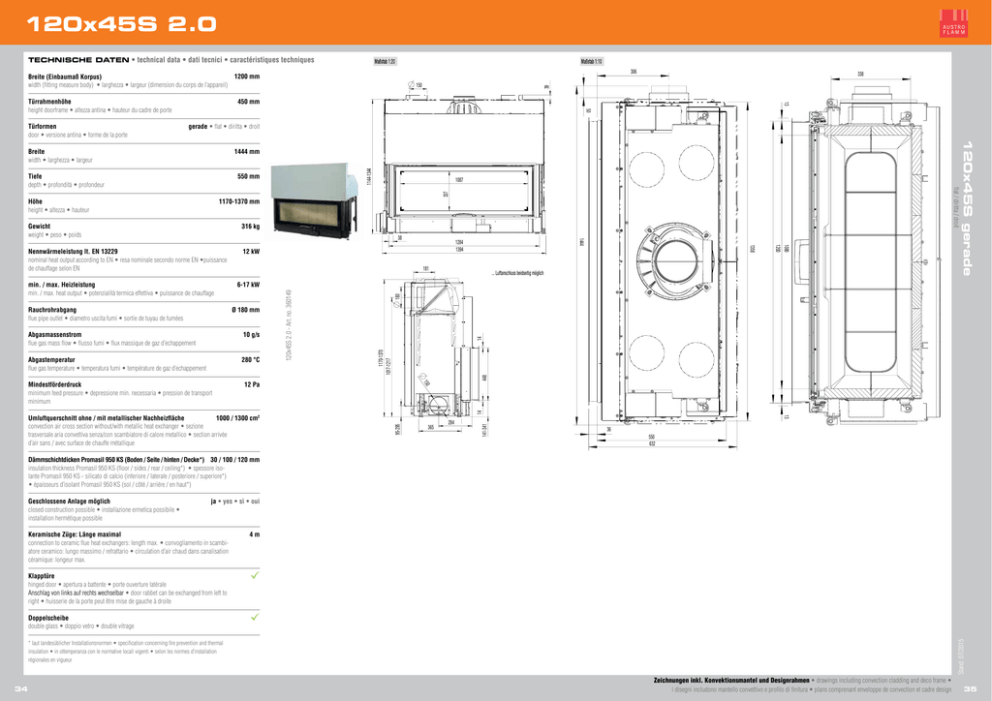The image size is (992, 701).
Task: Open the fireplace product photo thumbnail
Action: tap(319, 196)
